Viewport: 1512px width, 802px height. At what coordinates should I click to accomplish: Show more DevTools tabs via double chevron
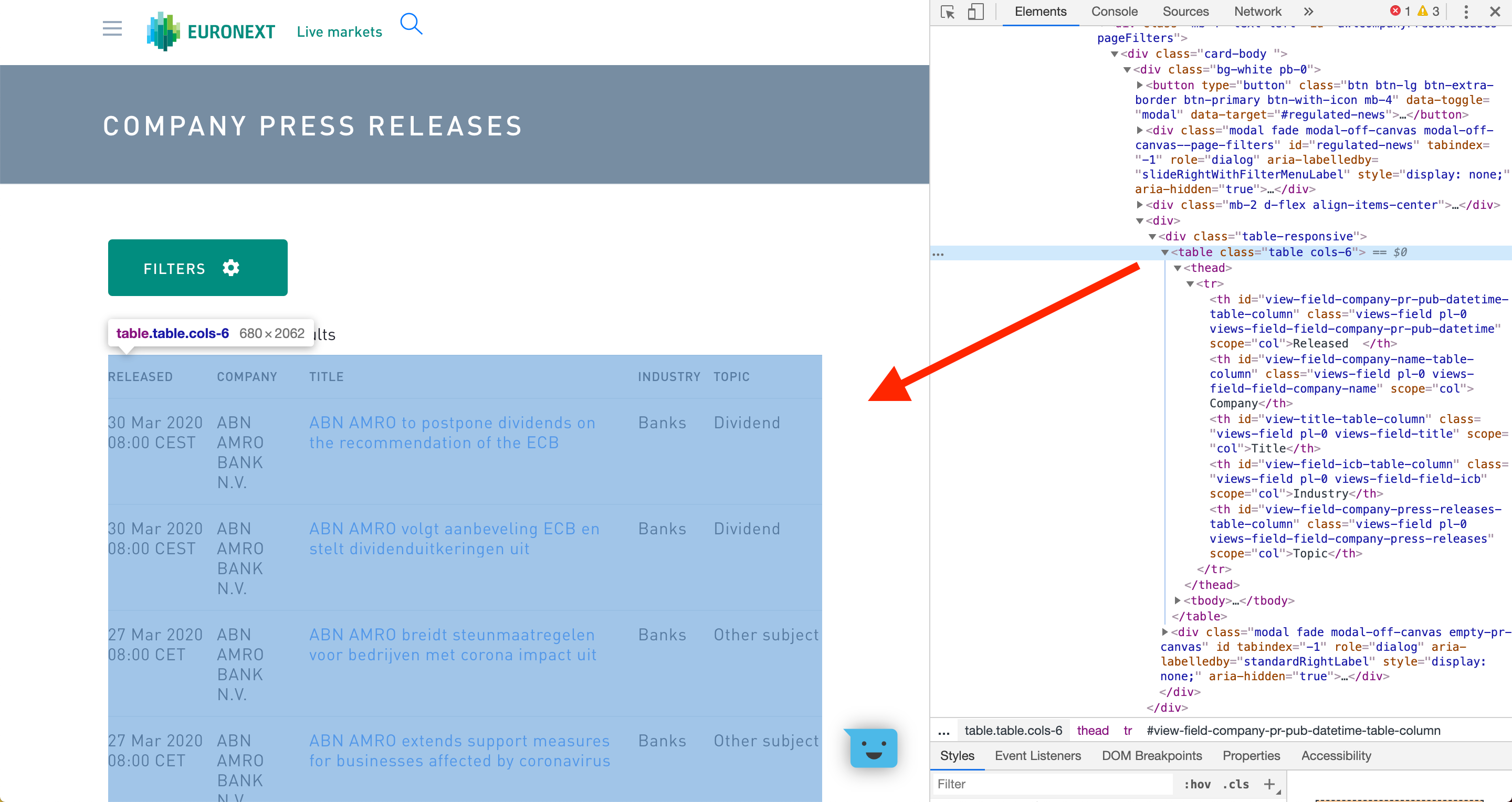click(x=1308, y=12)
